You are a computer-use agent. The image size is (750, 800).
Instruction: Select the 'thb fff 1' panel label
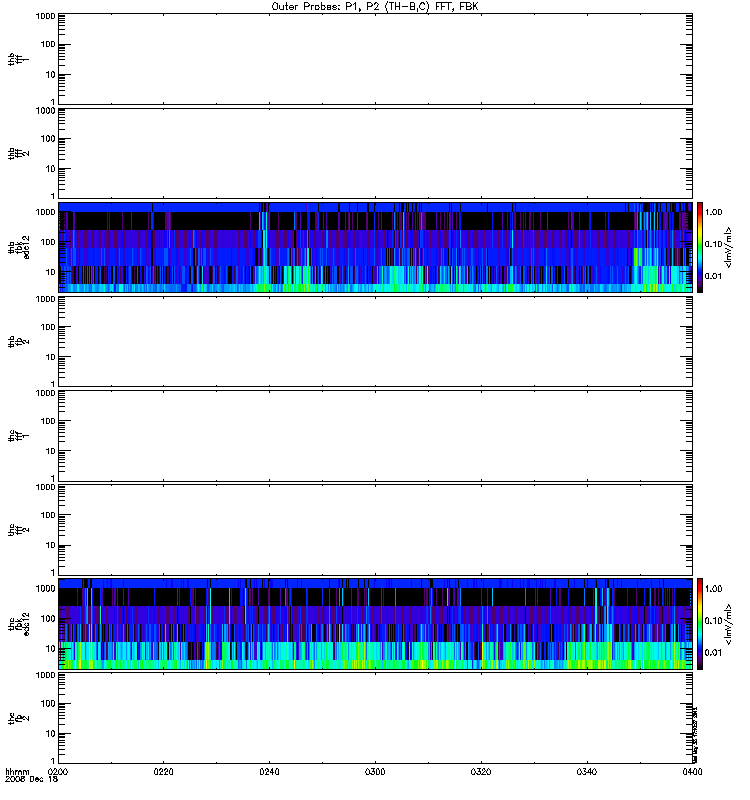click(x=18, y=59)
